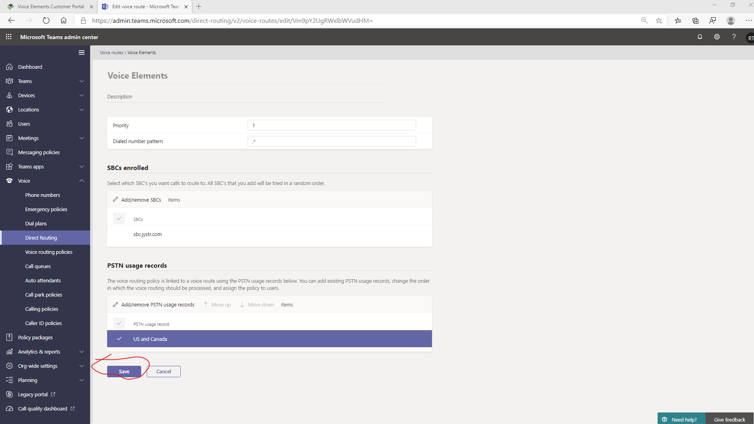Click the Meetings calendar icon
This screenshot has width=754, height=424.
point(9,138)
